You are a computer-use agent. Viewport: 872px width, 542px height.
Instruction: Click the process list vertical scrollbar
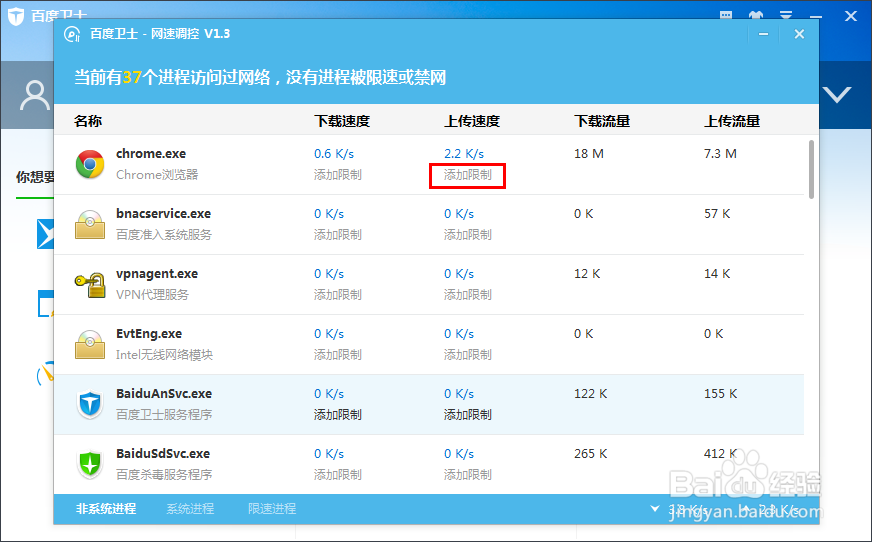click(x=811, y=169)
